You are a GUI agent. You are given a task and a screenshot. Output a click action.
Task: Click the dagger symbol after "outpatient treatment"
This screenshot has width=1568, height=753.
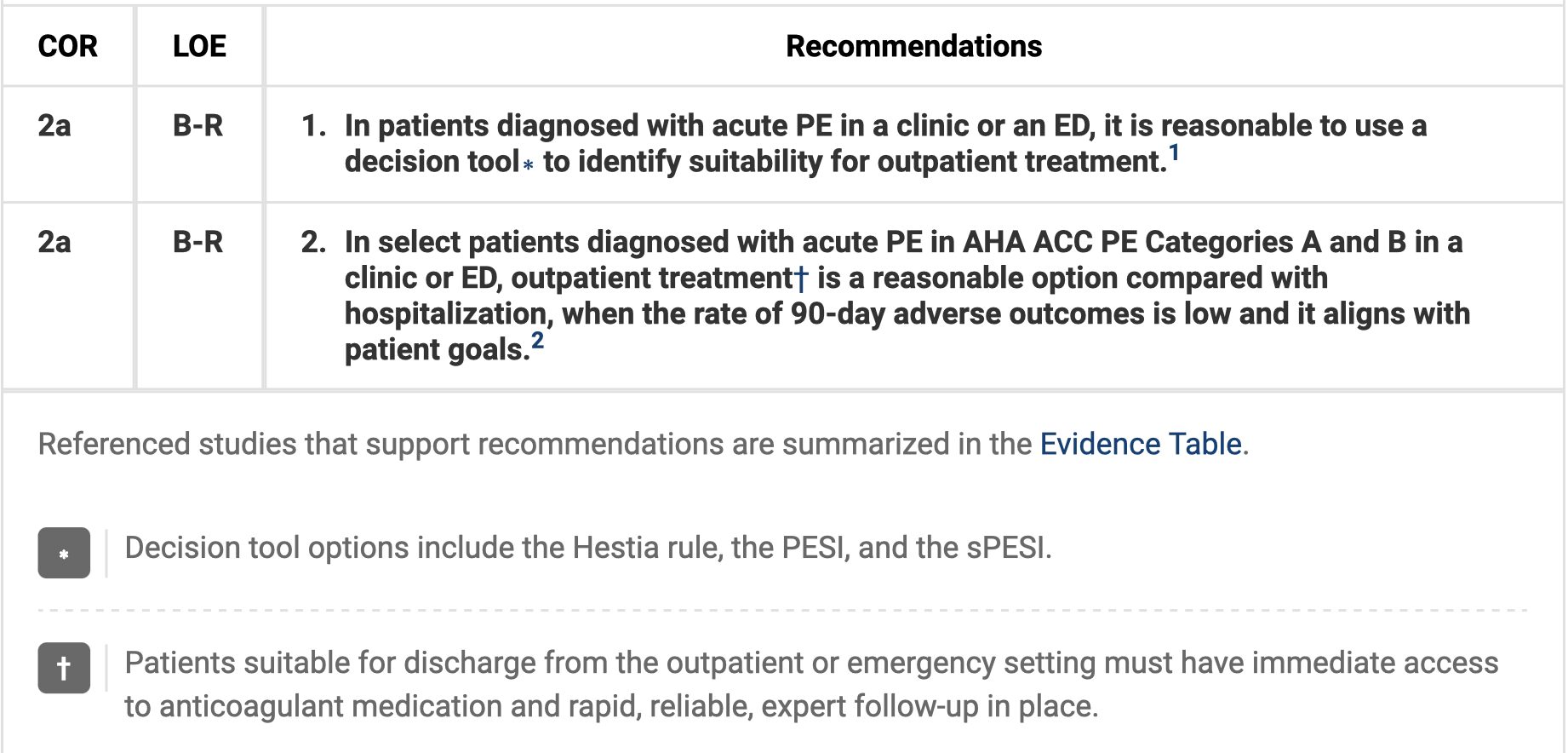801,279
